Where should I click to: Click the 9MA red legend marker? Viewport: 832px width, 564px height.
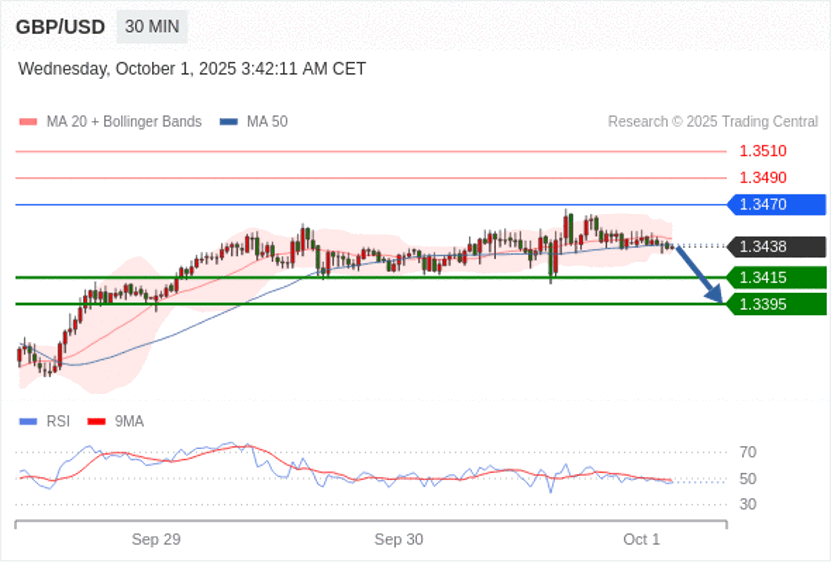97,422
